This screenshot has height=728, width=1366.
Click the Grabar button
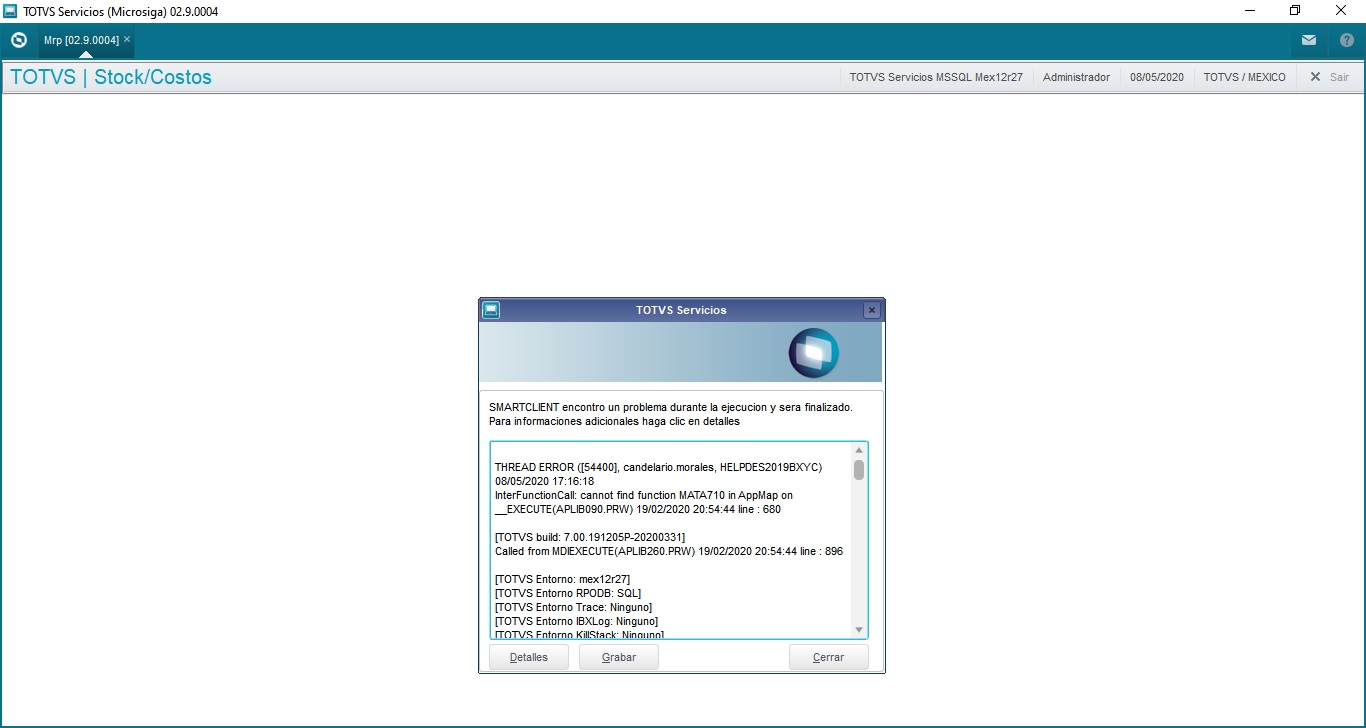pyautogui.click(x=619, y=657)
